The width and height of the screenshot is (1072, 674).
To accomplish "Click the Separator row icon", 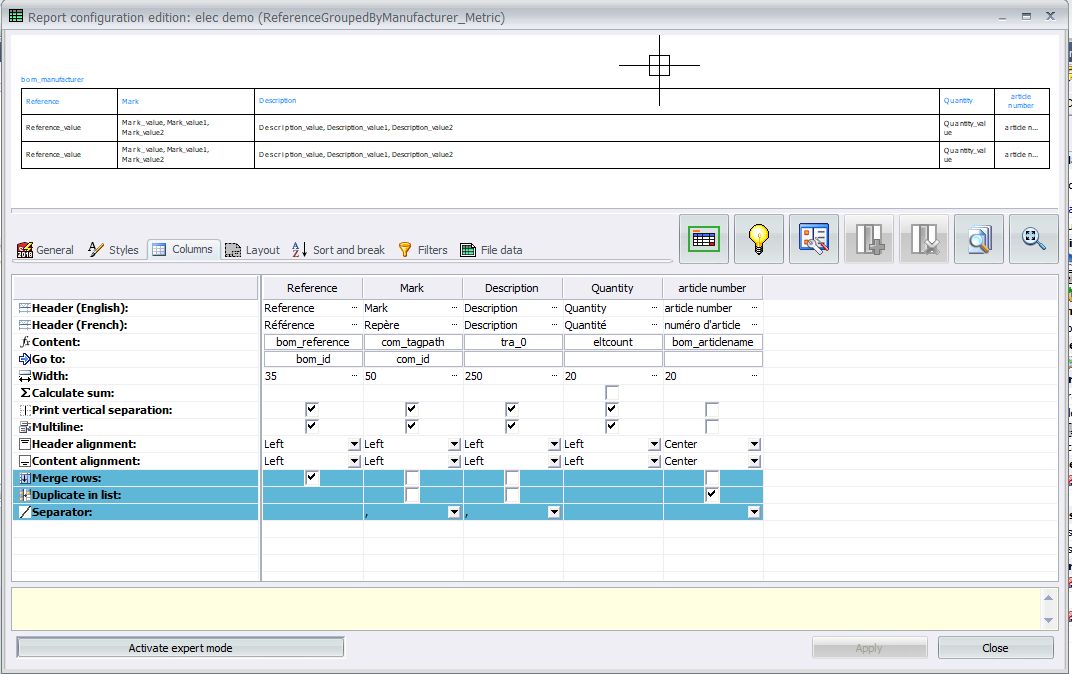I will (25, 512).
